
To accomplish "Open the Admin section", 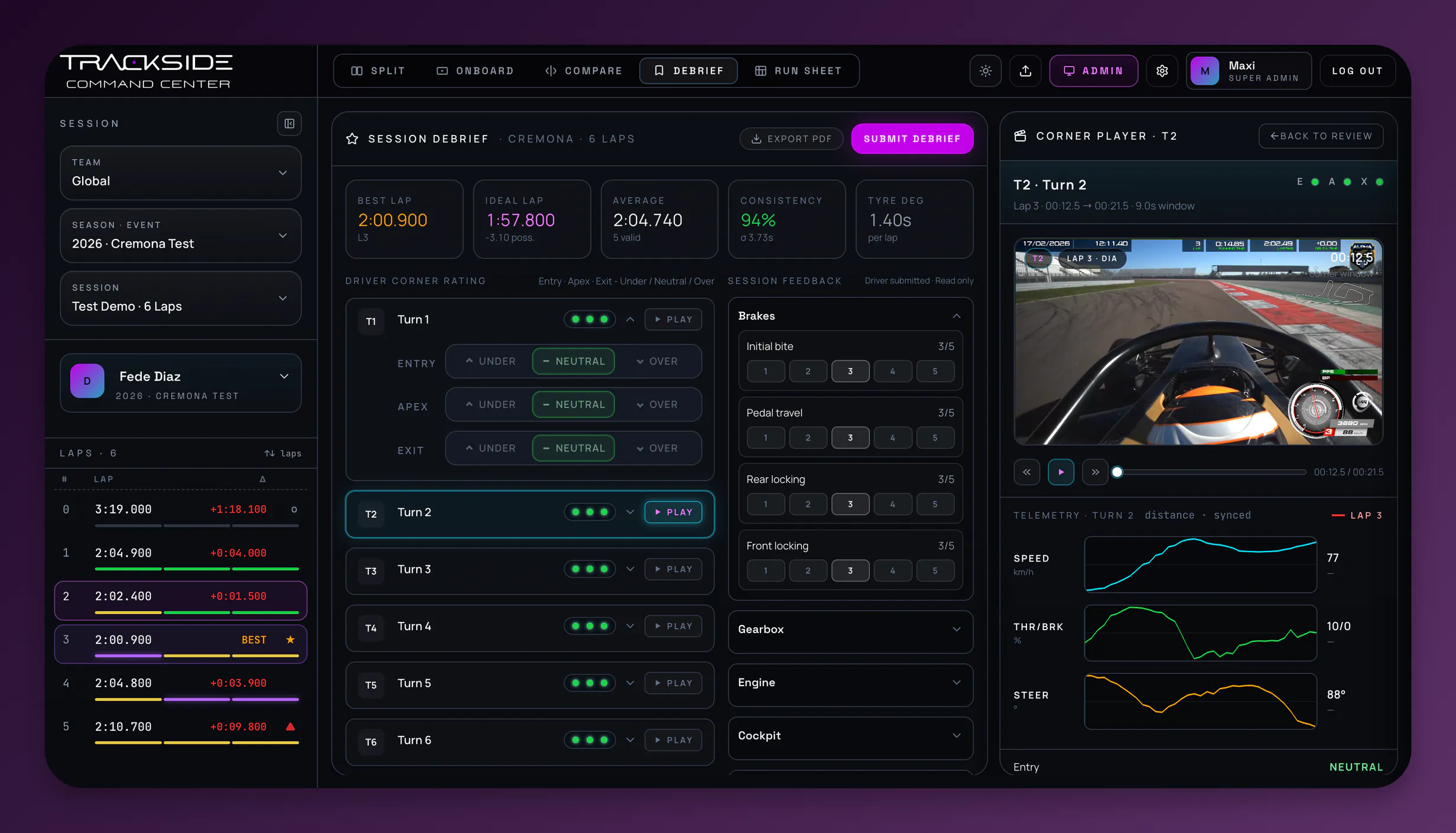I will tap(1093, 71).
